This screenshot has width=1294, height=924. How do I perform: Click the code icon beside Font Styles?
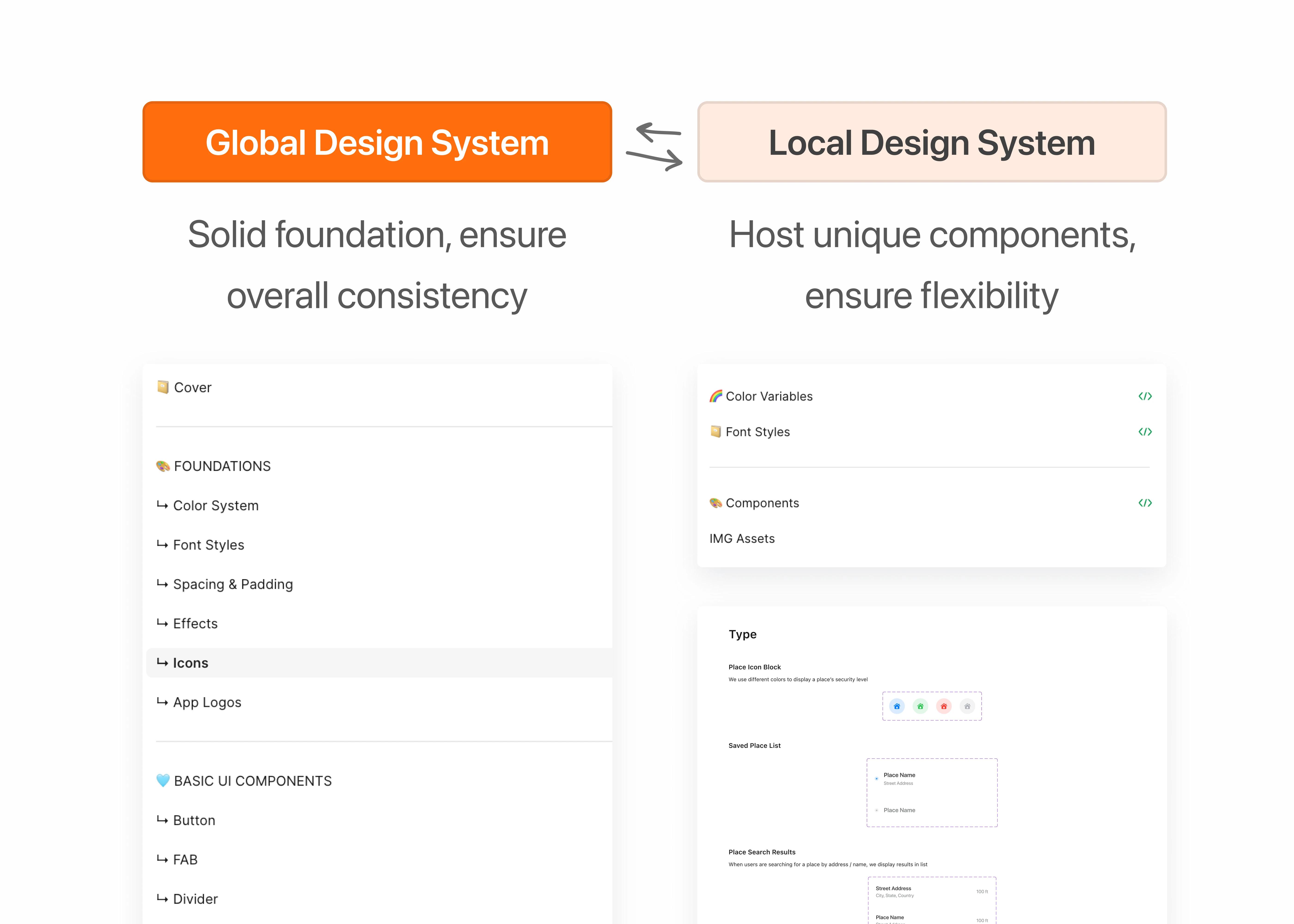1145,431
